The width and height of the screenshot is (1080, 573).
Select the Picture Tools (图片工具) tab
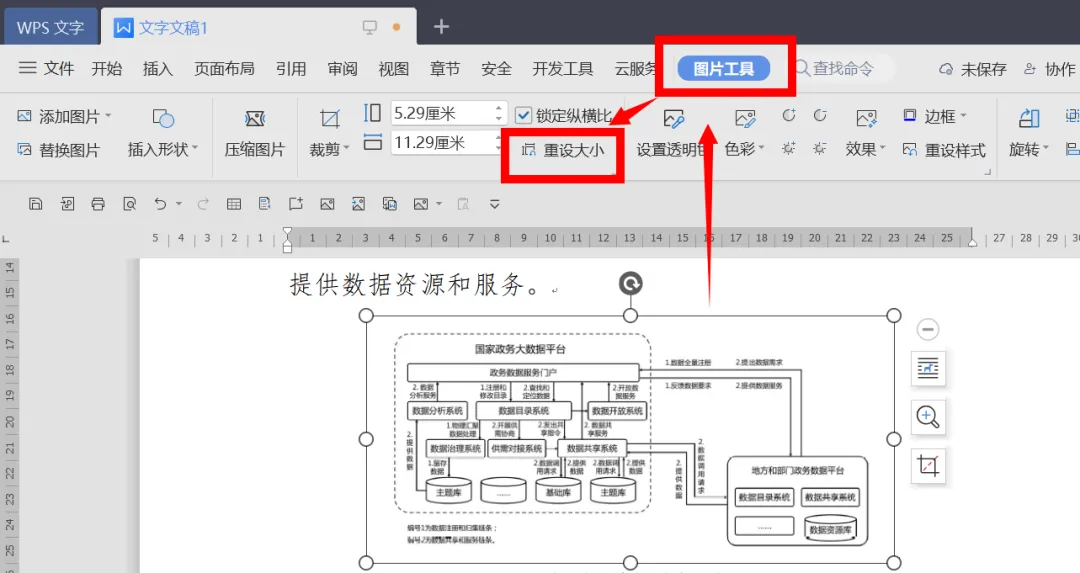pyautogui.click(x=723, y=68)
